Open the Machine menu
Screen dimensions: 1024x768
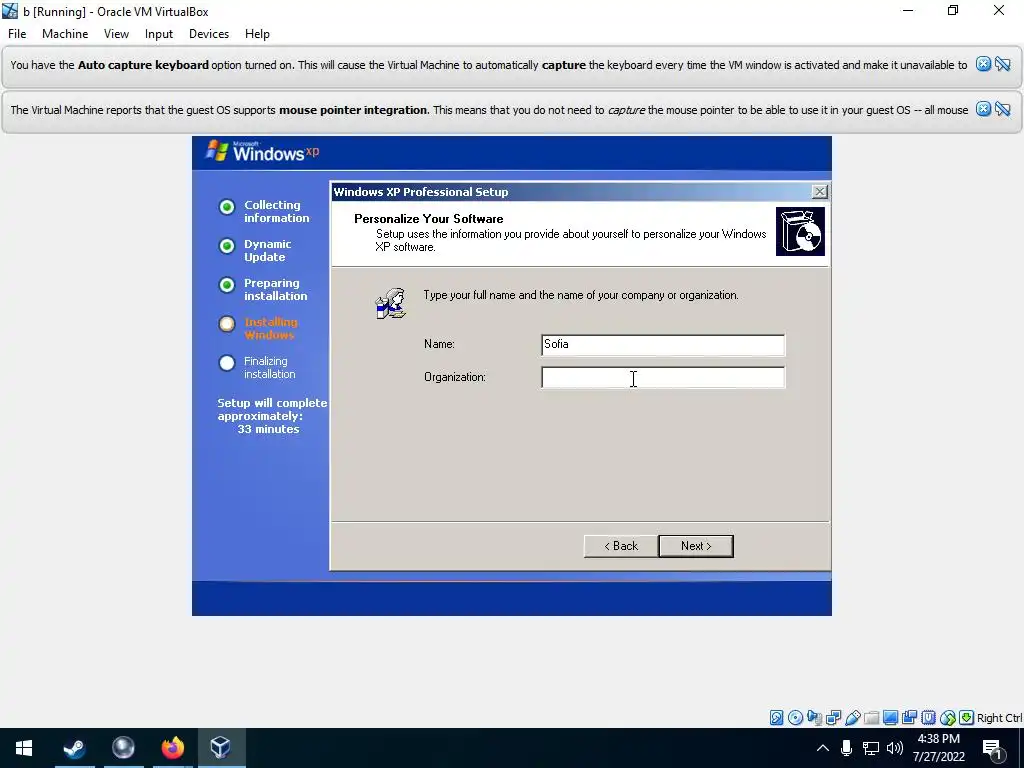point(65,34)
